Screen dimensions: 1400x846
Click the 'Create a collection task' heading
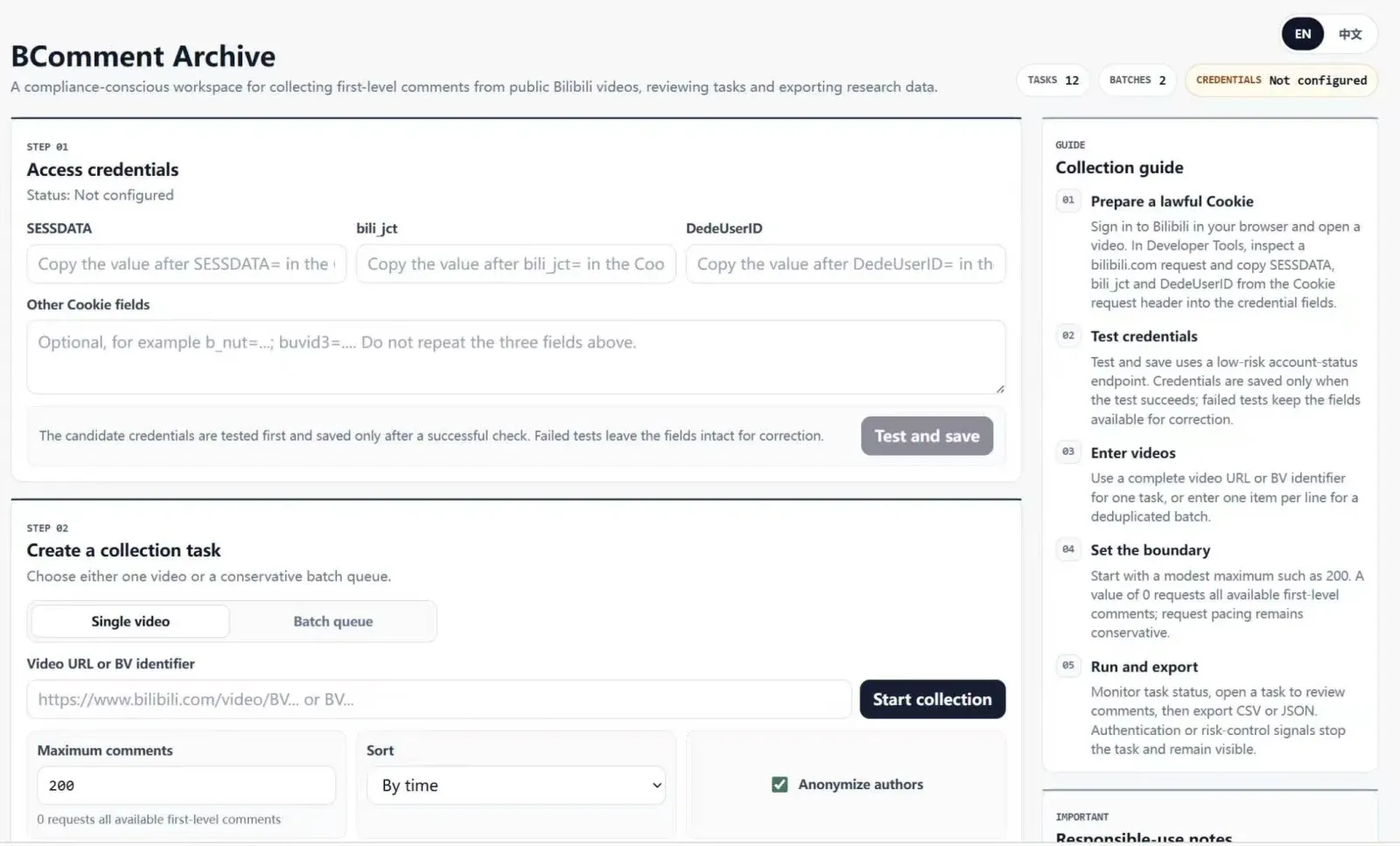pyautogui.click(x=123, y=550)
